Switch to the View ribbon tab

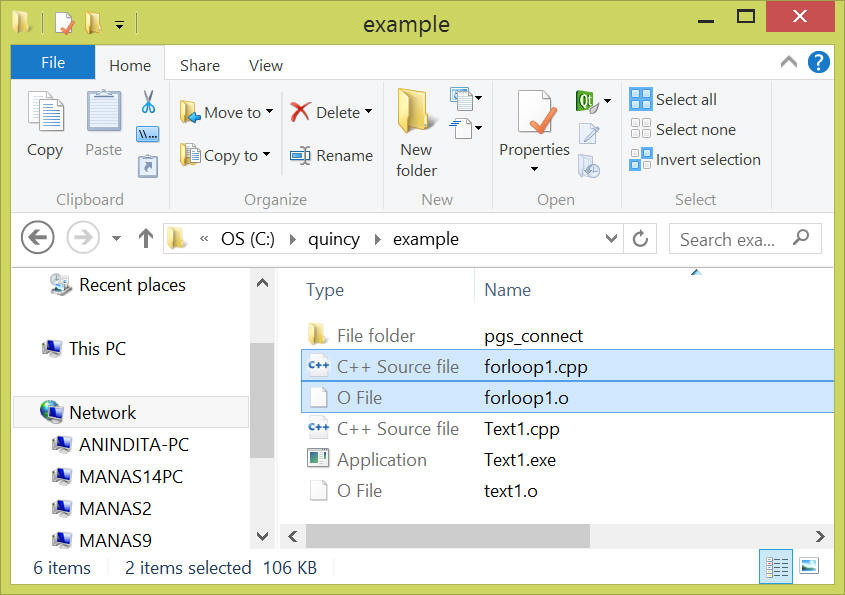click(x=265, y=65)
